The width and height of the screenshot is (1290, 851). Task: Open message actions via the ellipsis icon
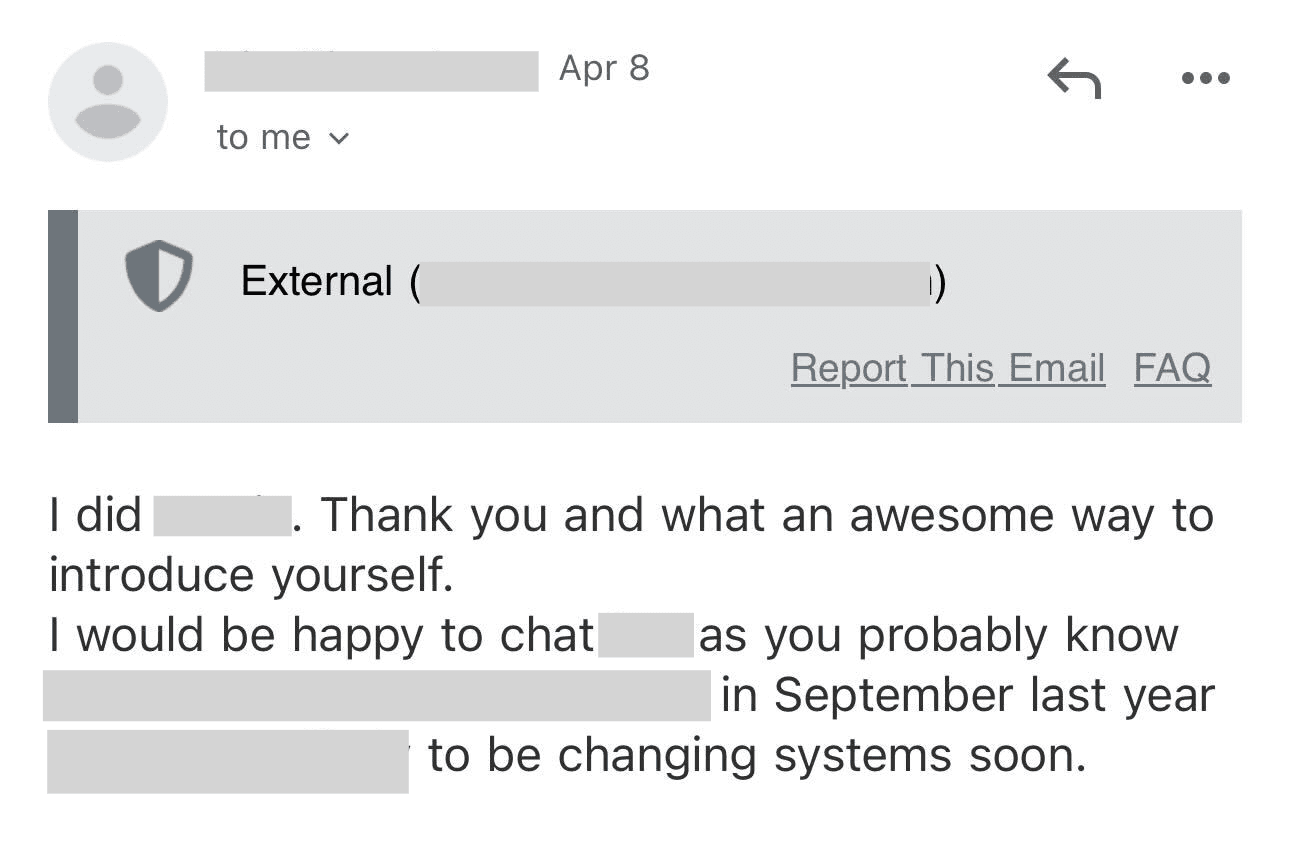[x=1204, y=78]
